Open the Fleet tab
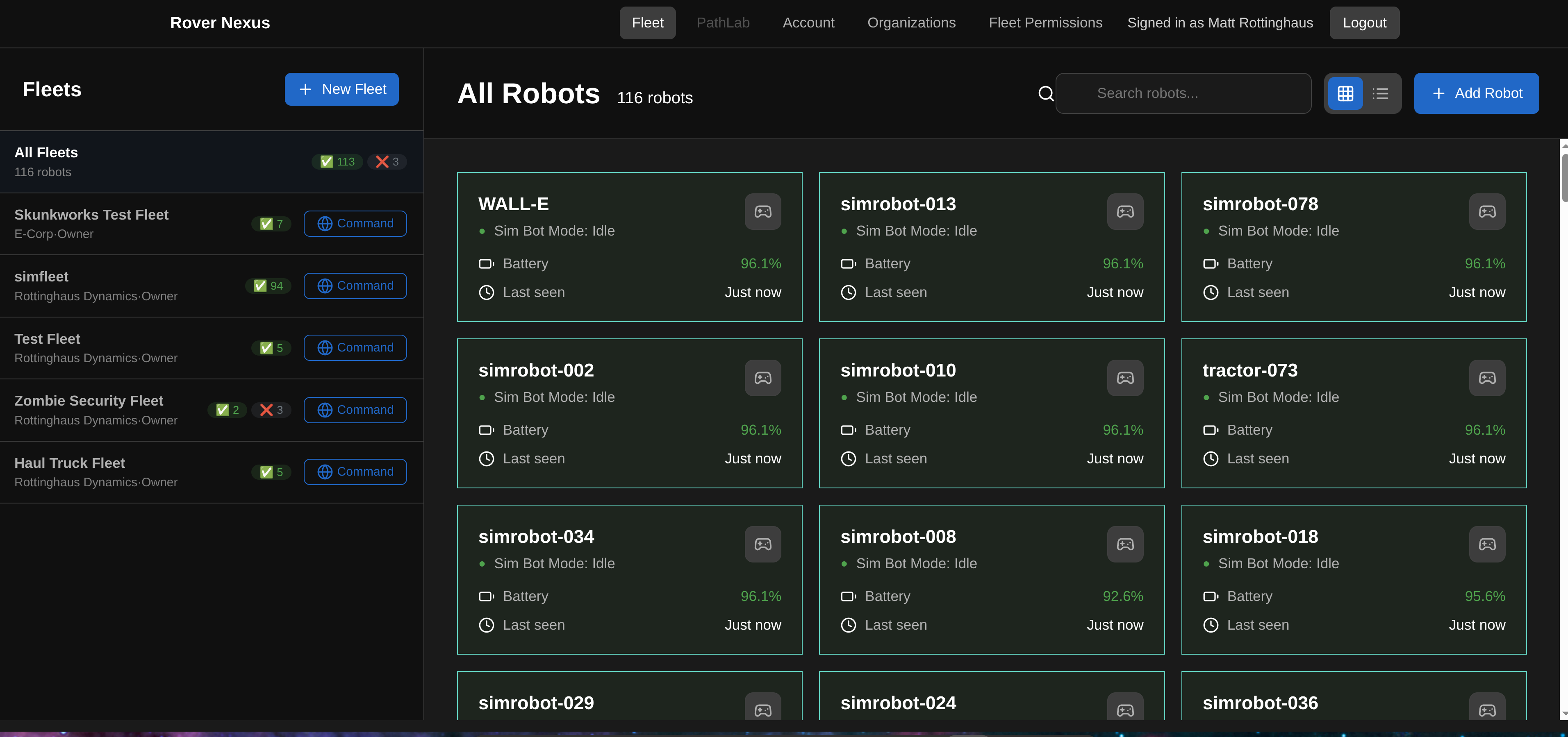The height and width of the screenshot is (737, 1568). (x=648, y=23)
